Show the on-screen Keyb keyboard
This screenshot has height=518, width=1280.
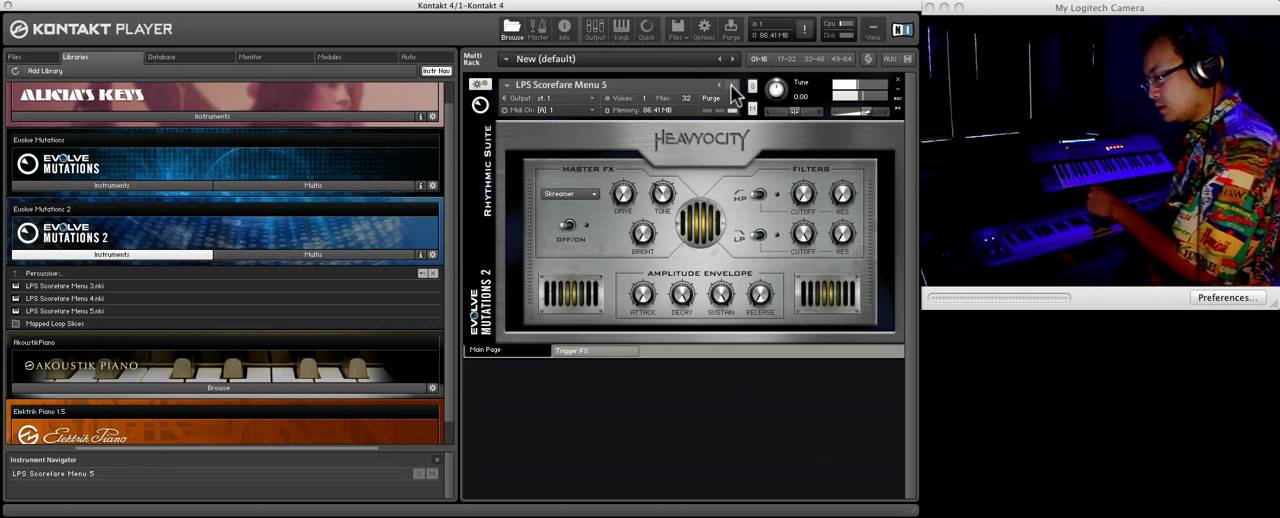621,29
